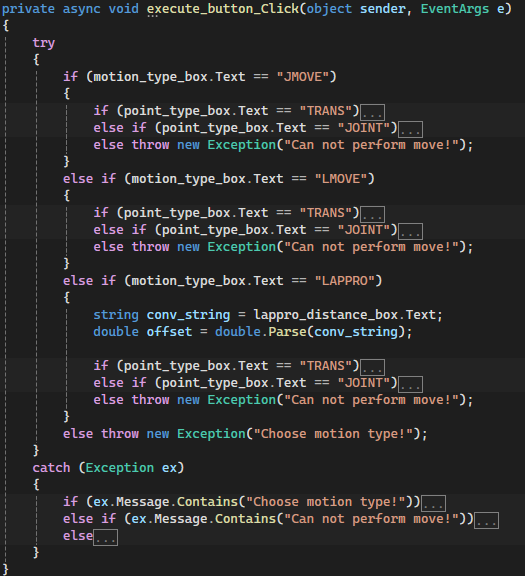Expand collapsed TRANS block under LAPPRO condition

(373, 367)
